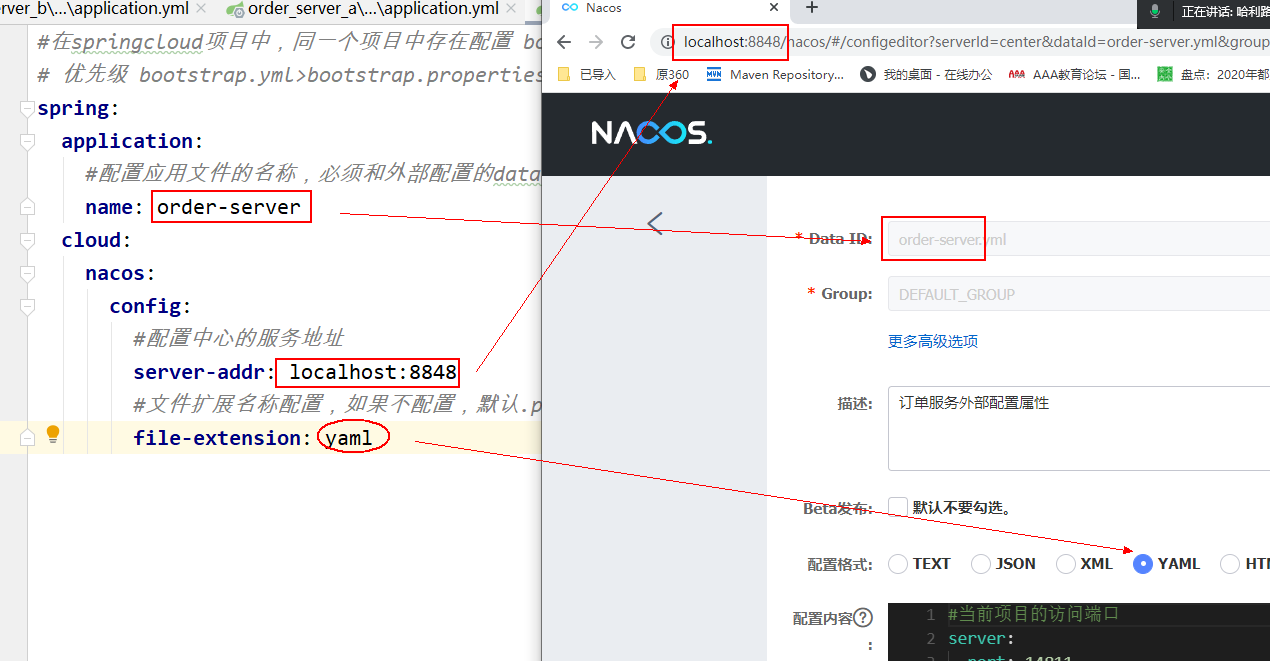Screen dimensions: 1270x661
Task: Collapse the cloud: YAML block
Action: click(28, 240)
